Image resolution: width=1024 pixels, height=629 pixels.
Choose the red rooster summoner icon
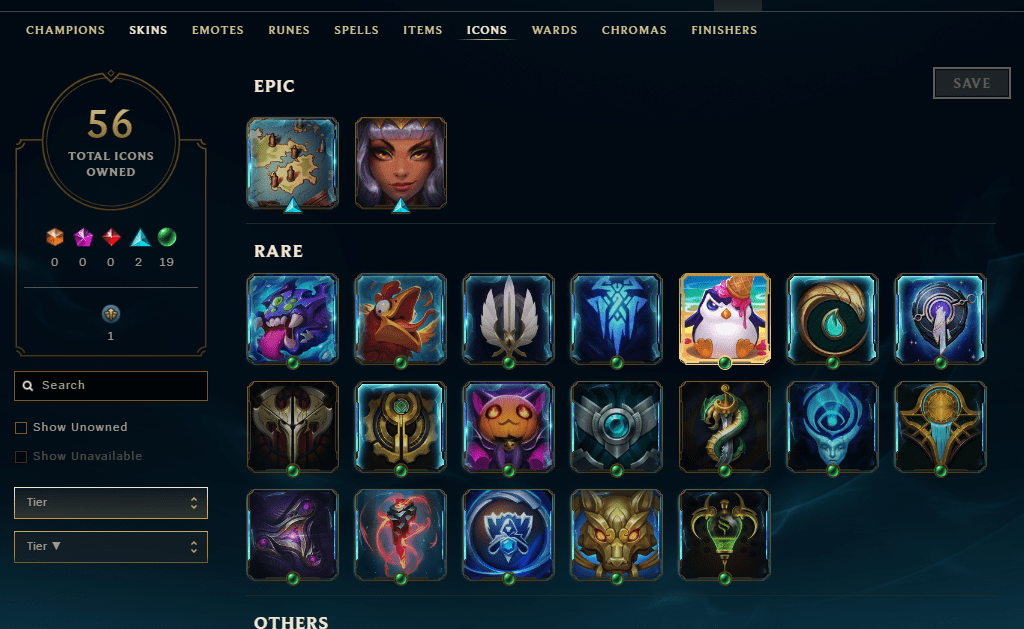[400, 319]
